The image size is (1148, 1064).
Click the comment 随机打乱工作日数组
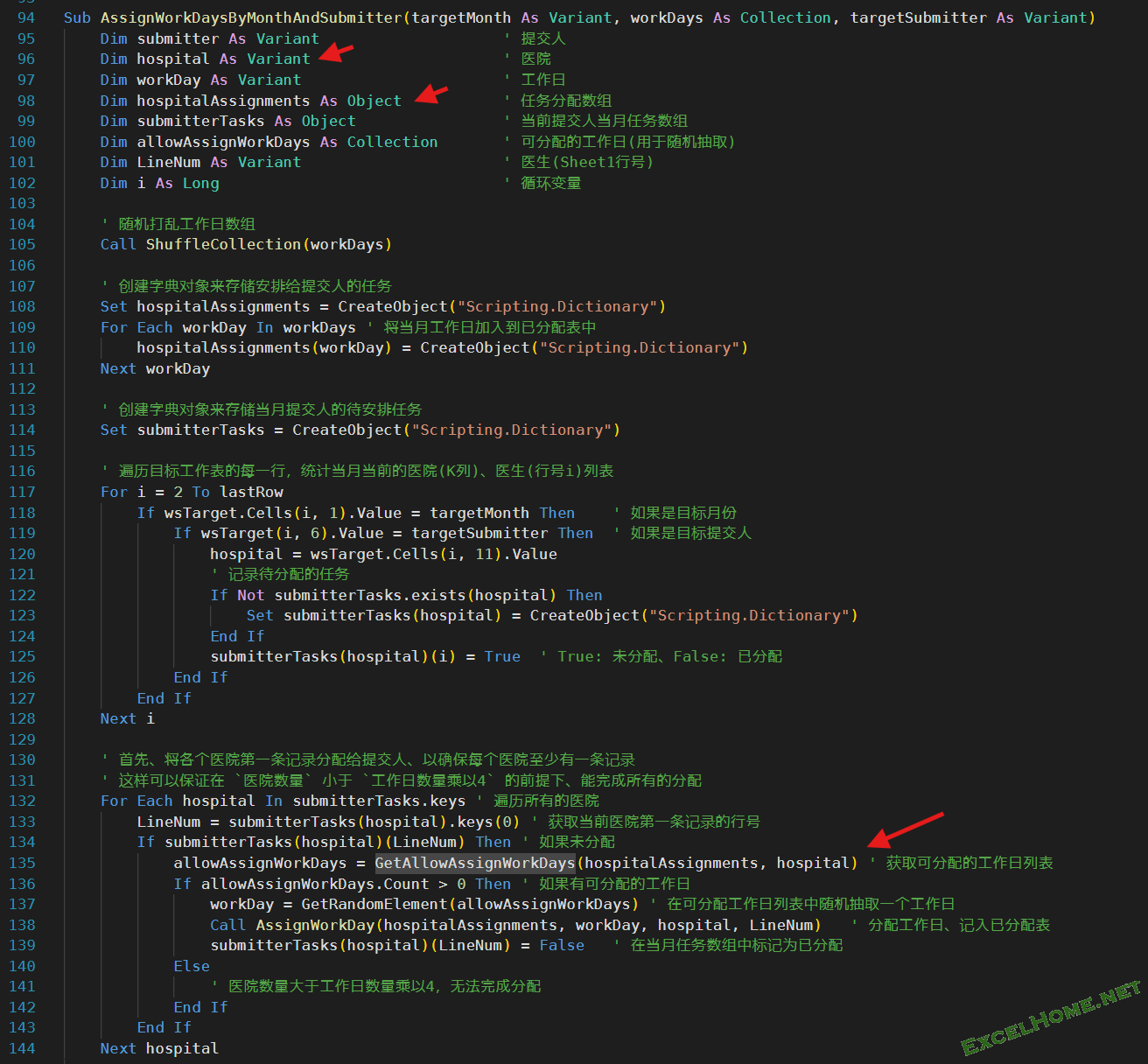tap(187, 224)
